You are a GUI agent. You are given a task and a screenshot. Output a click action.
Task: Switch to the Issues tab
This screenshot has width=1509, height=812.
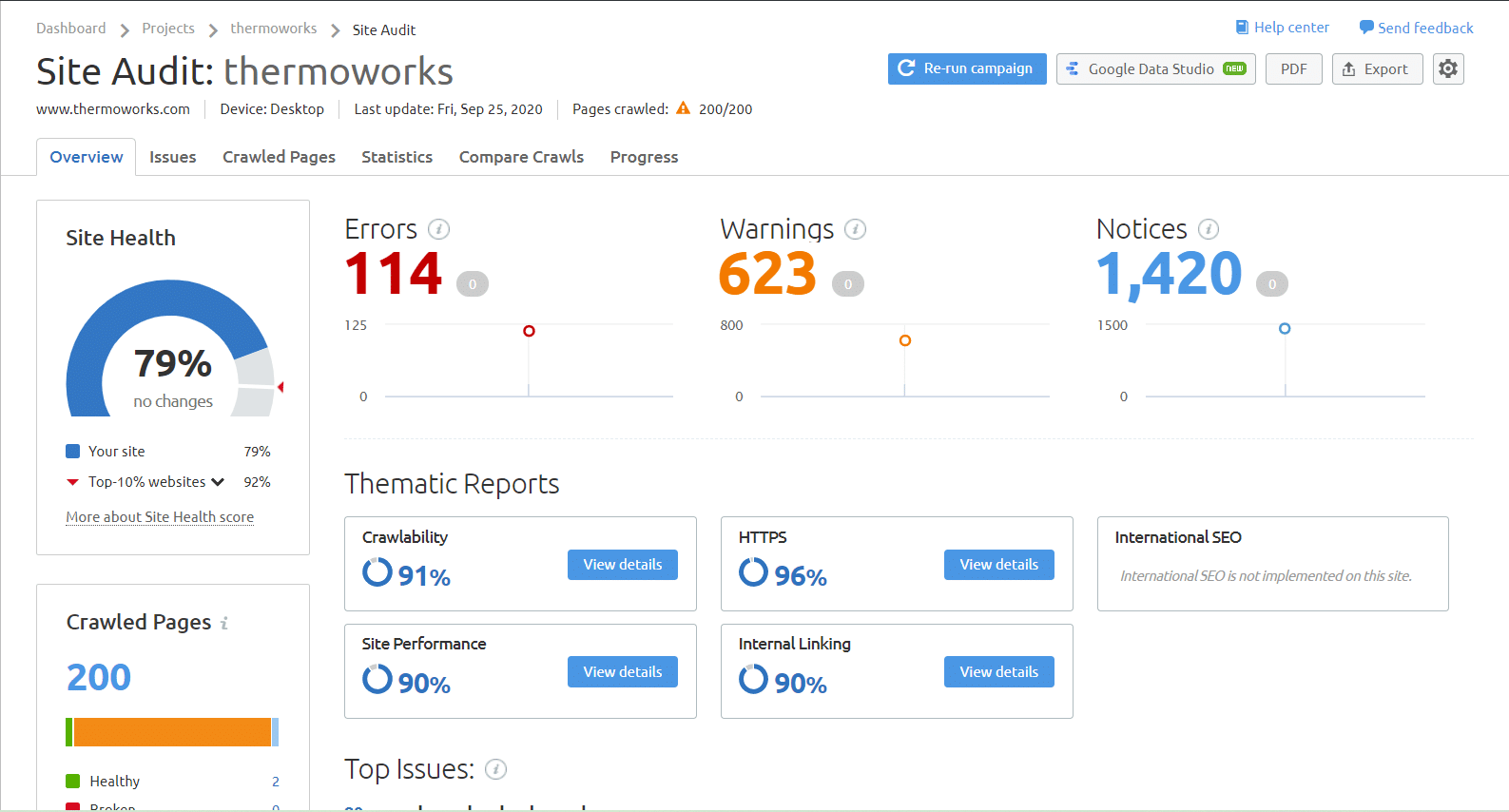pos(172,157)
